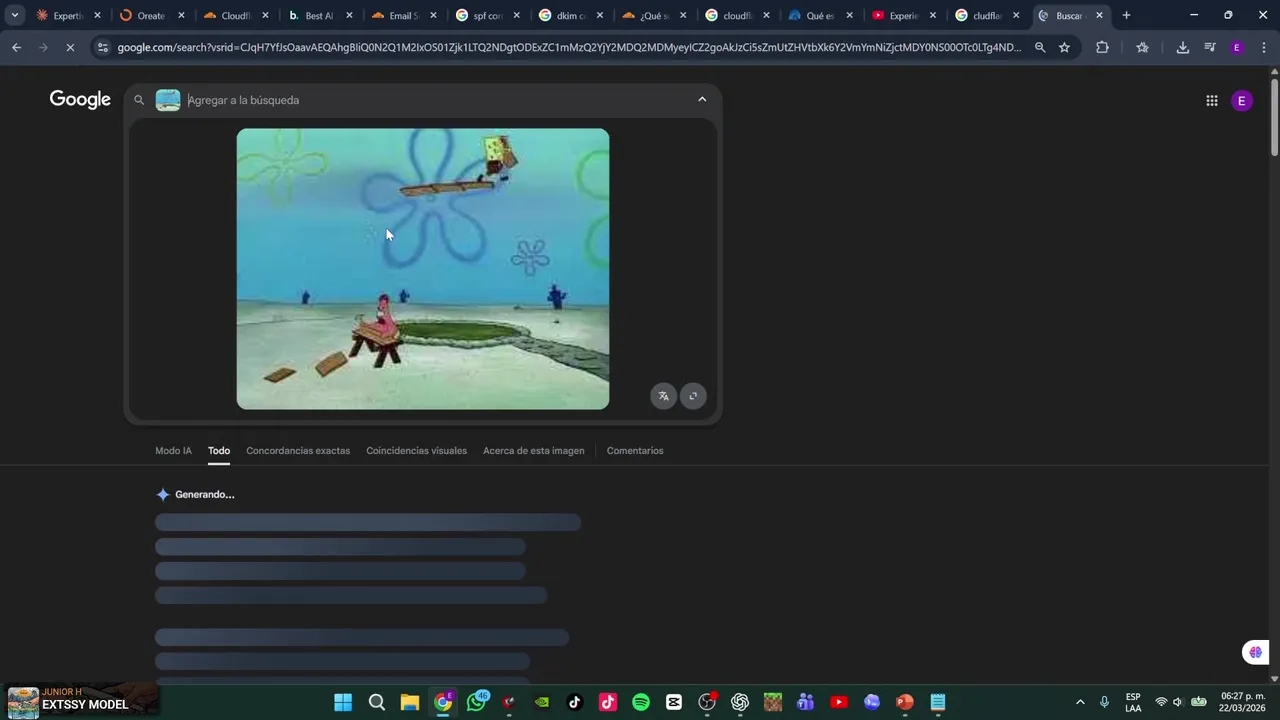The image size is (1280, 720).
Task: Collapse the image search box with the chevron
Action: (702, 99)
